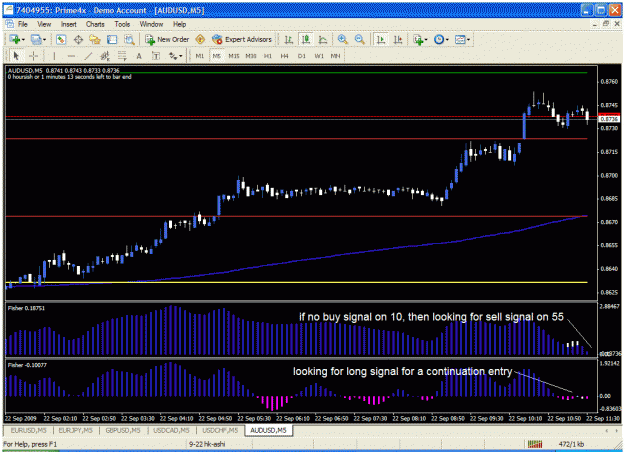Switch to bar chart display
This screenshot has width=625, height=452.
289,39
